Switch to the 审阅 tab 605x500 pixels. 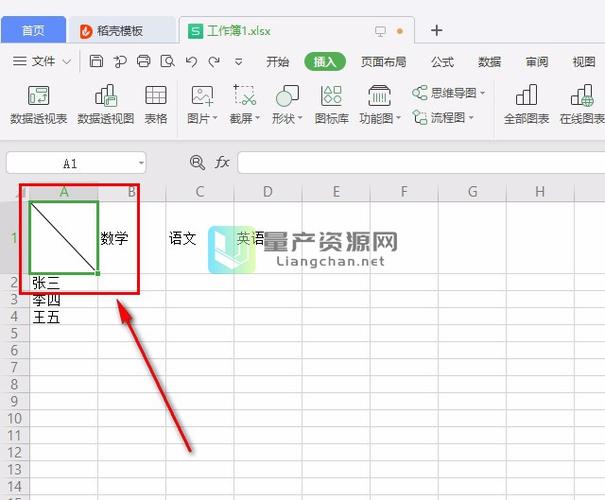click(x=537, y=62)
